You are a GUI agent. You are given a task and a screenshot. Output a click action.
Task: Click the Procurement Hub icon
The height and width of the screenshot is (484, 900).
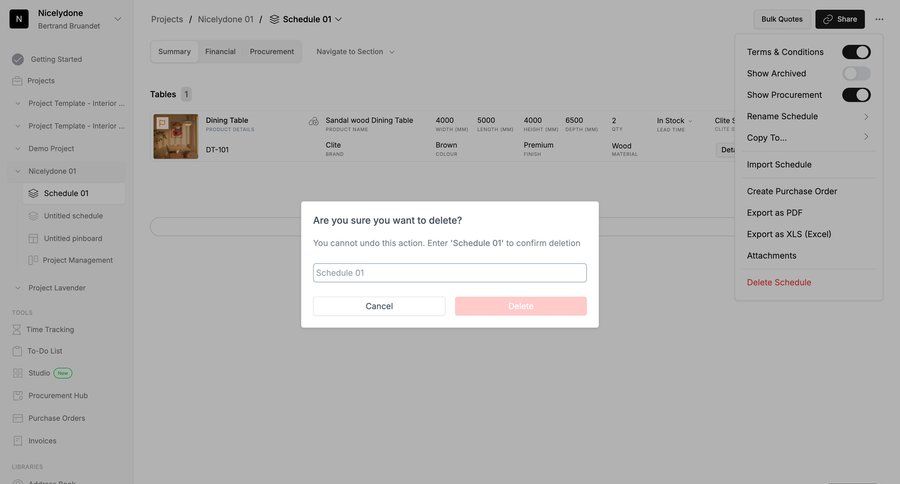tap(18, 396)
